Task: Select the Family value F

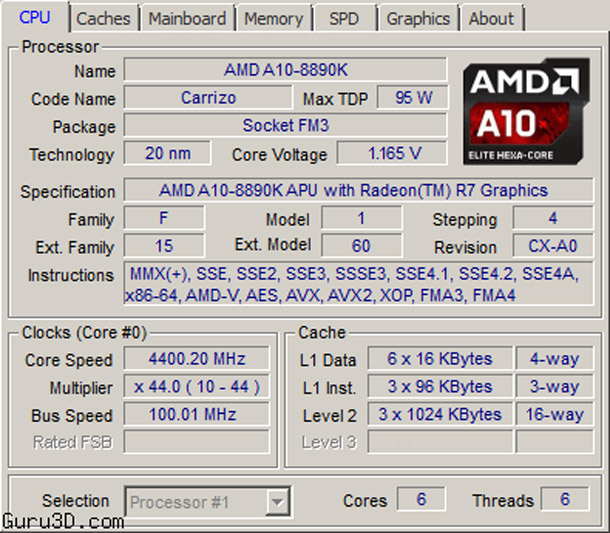Action: (164, 218)
